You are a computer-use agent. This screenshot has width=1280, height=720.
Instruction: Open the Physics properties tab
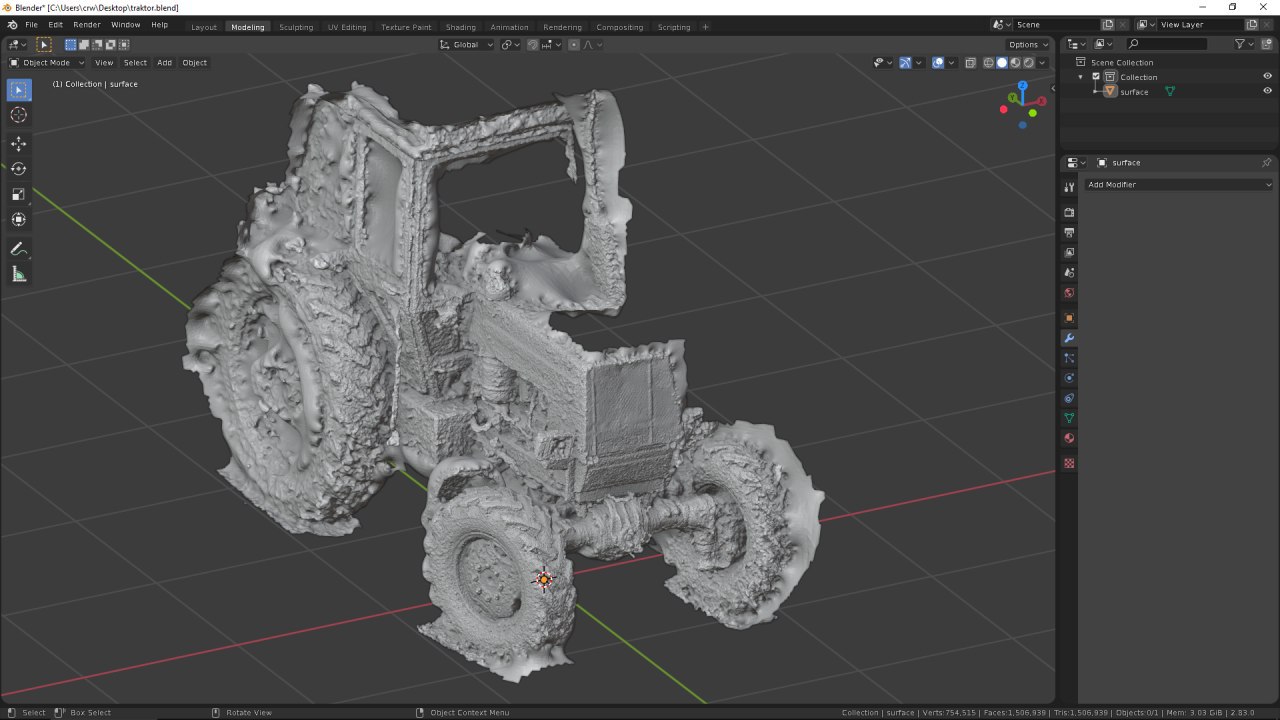[1069, 378]
